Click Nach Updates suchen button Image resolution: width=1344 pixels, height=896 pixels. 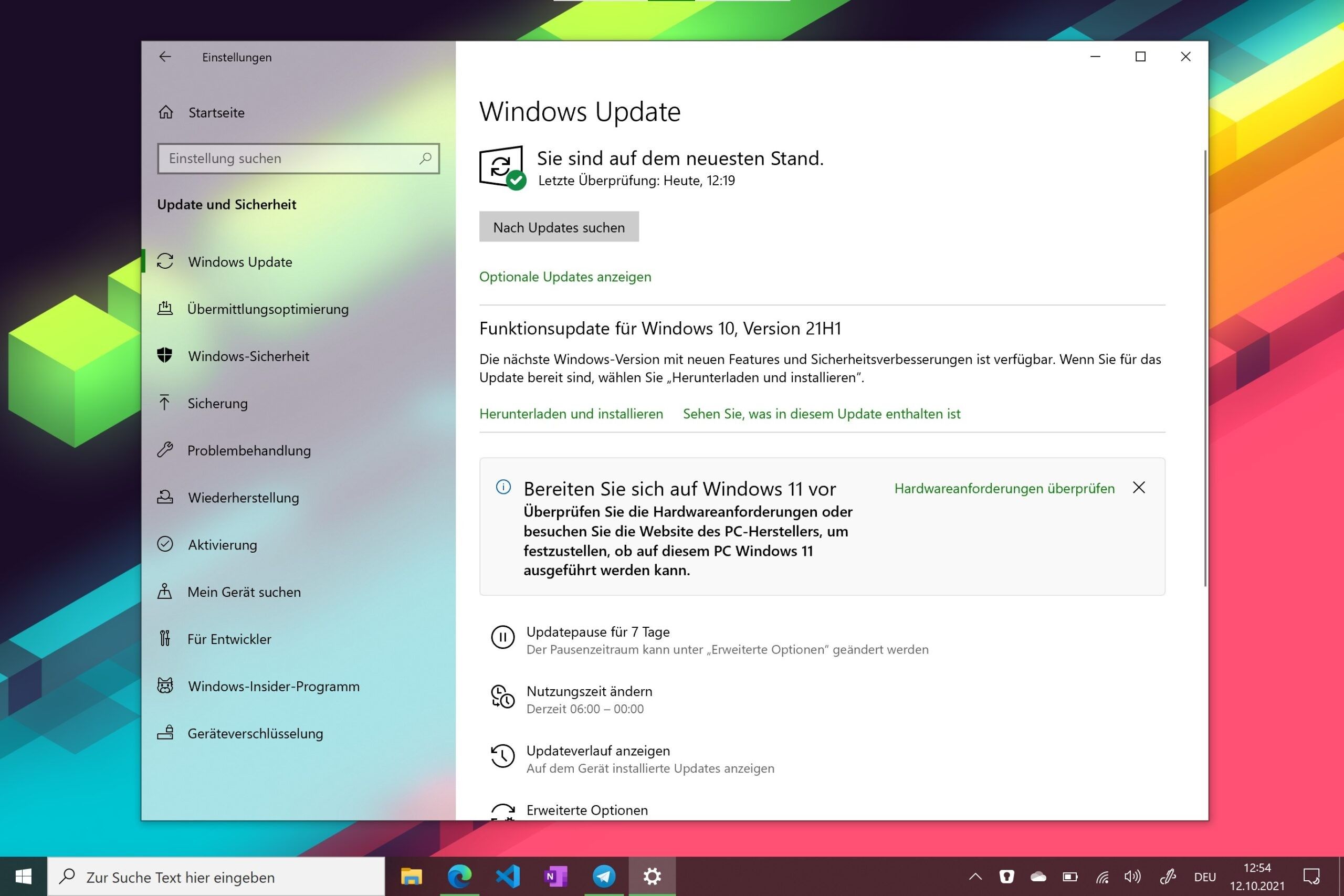coord(558,227)
